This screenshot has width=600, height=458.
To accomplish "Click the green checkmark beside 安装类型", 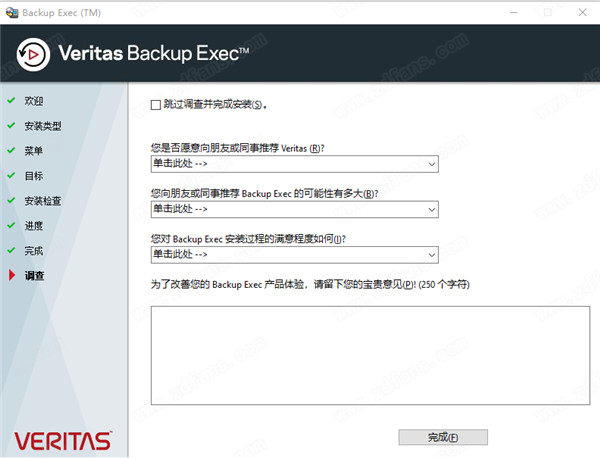I will coord(11,125).
